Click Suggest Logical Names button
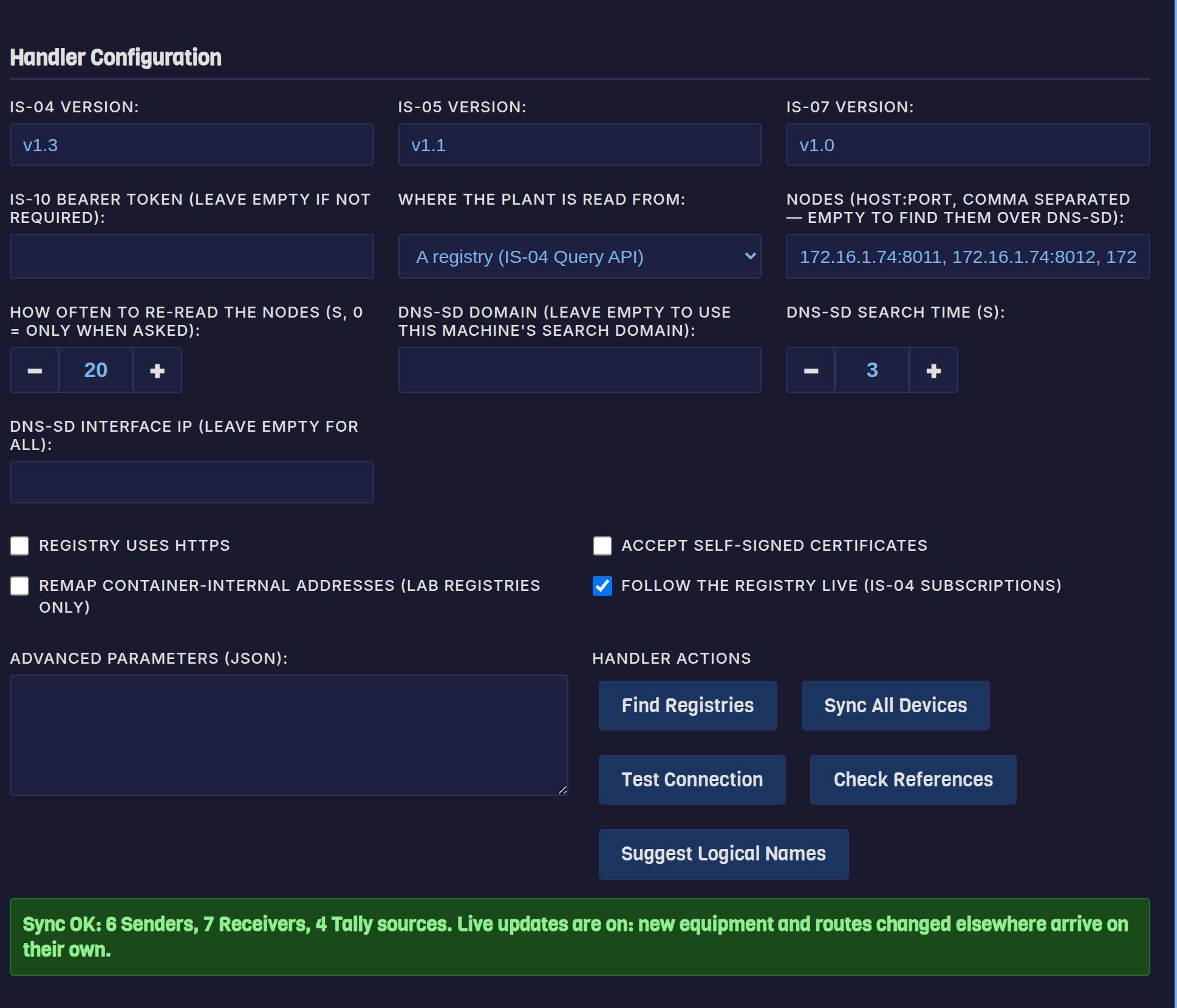Screen dimensions: 1177x1008 (x=723, y=854)
